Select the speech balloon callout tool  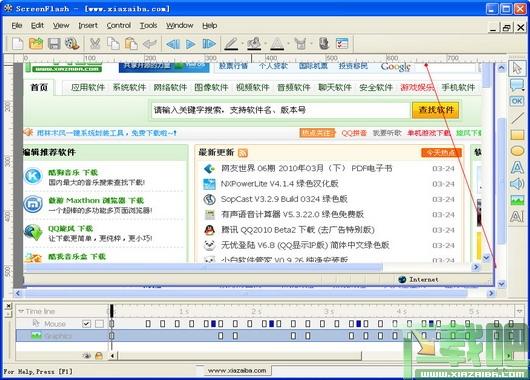(x=517, y=85)
